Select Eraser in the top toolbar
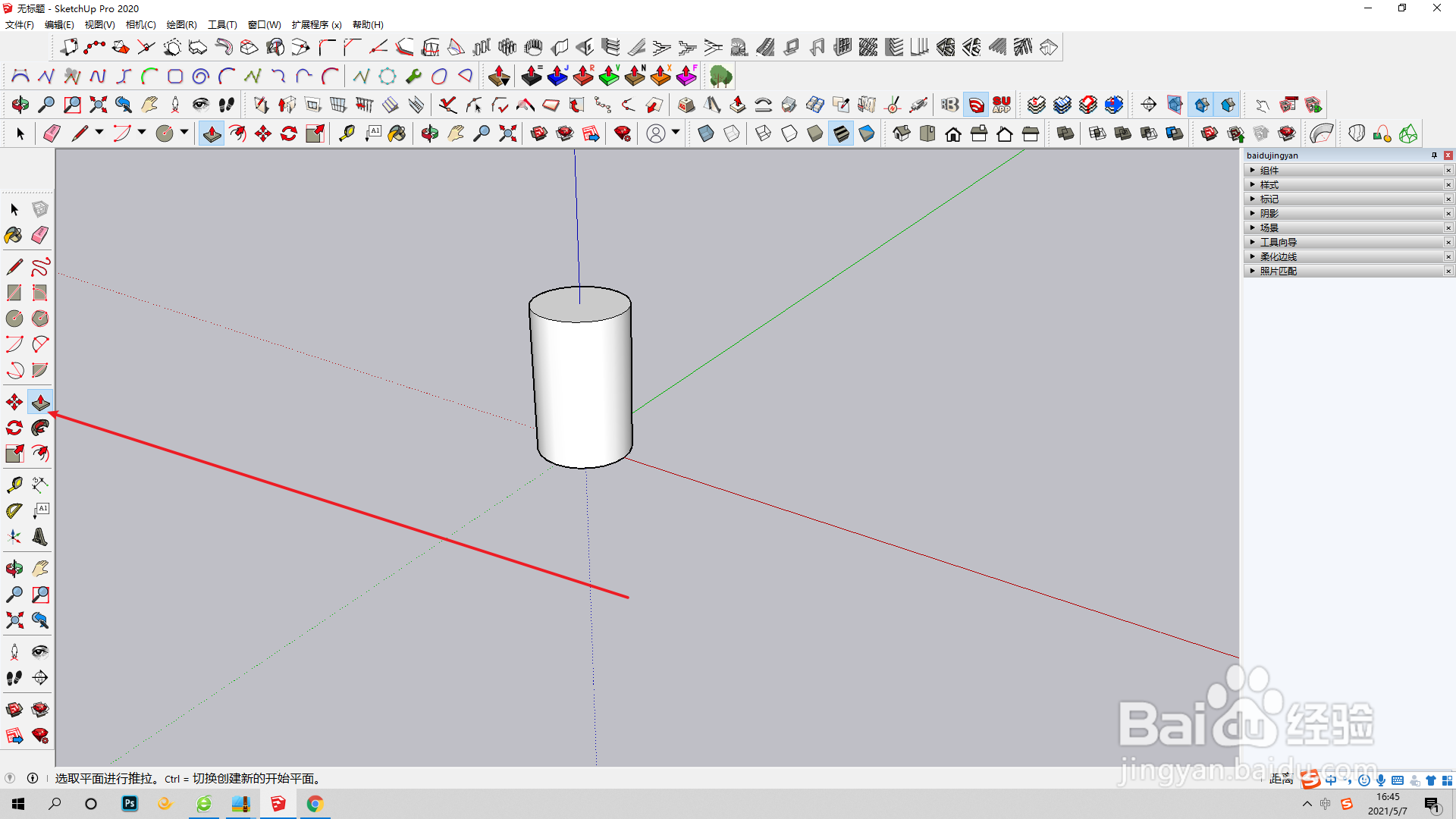The width and height of the screenshot is (1456, 819). point(52,134)
